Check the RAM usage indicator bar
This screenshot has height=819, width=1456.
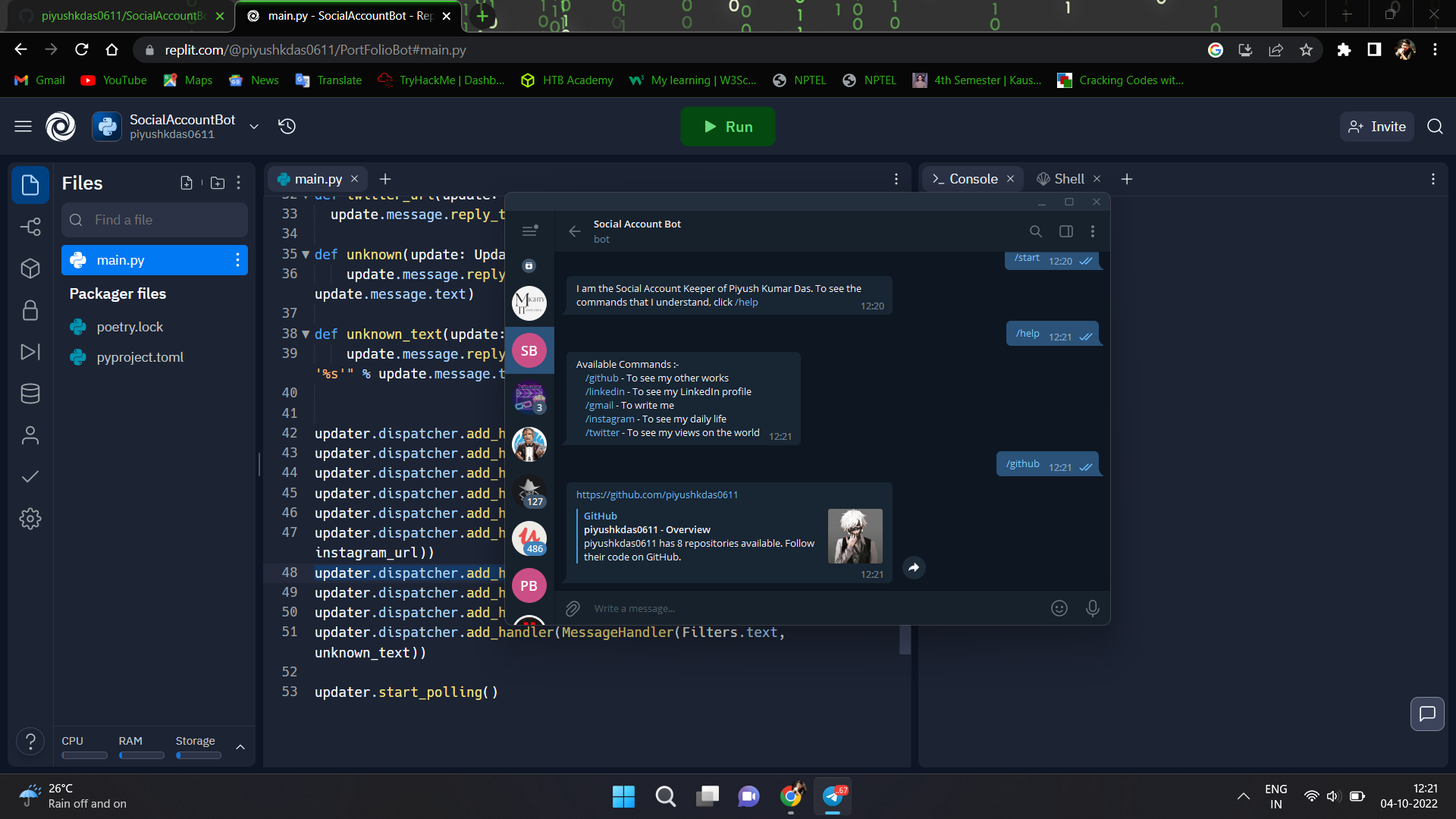(141, 756)
